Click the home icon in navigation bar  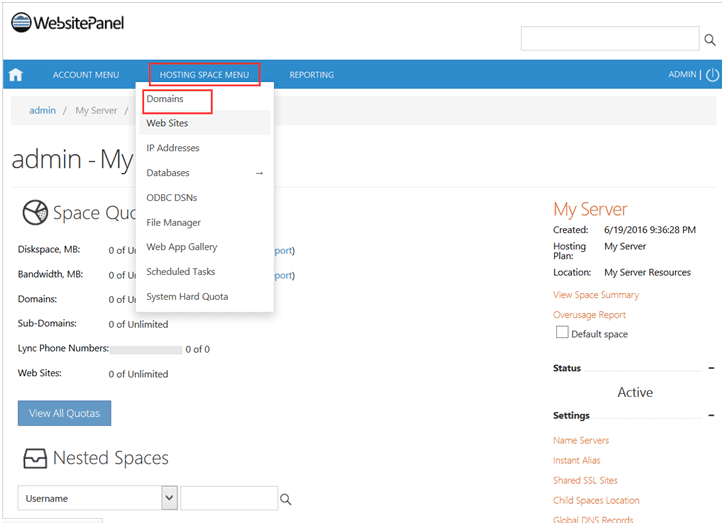coord(16,74)
